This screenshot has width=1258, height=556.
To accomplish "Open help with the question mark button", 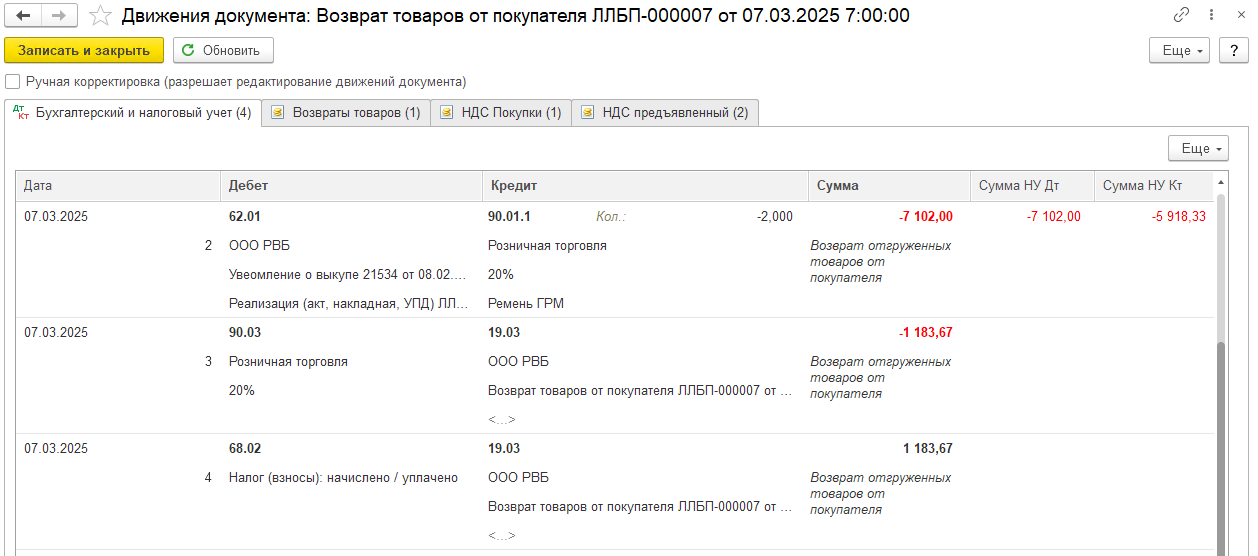I will point(1234,50).
